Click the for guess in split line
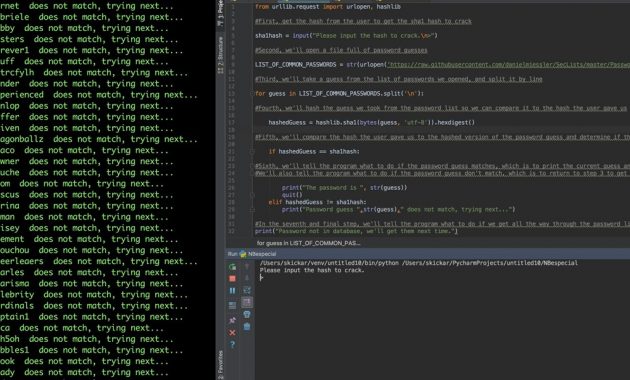The width and height of the screenshot is (630, 380). (x=339, y=94)
